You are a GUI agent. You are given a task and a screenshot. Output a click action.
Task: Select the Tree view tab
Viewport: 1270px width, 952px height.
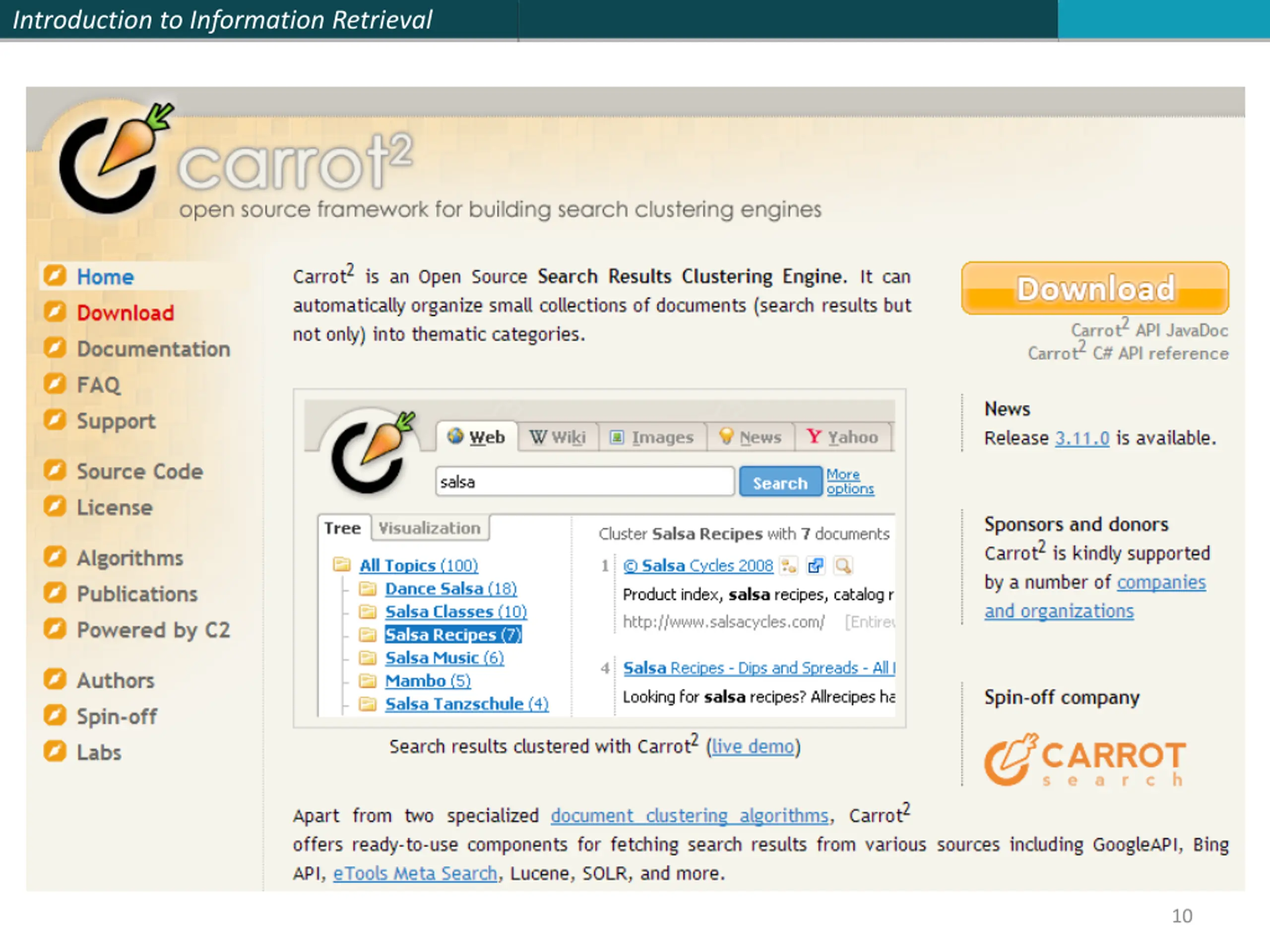[343, 528]
